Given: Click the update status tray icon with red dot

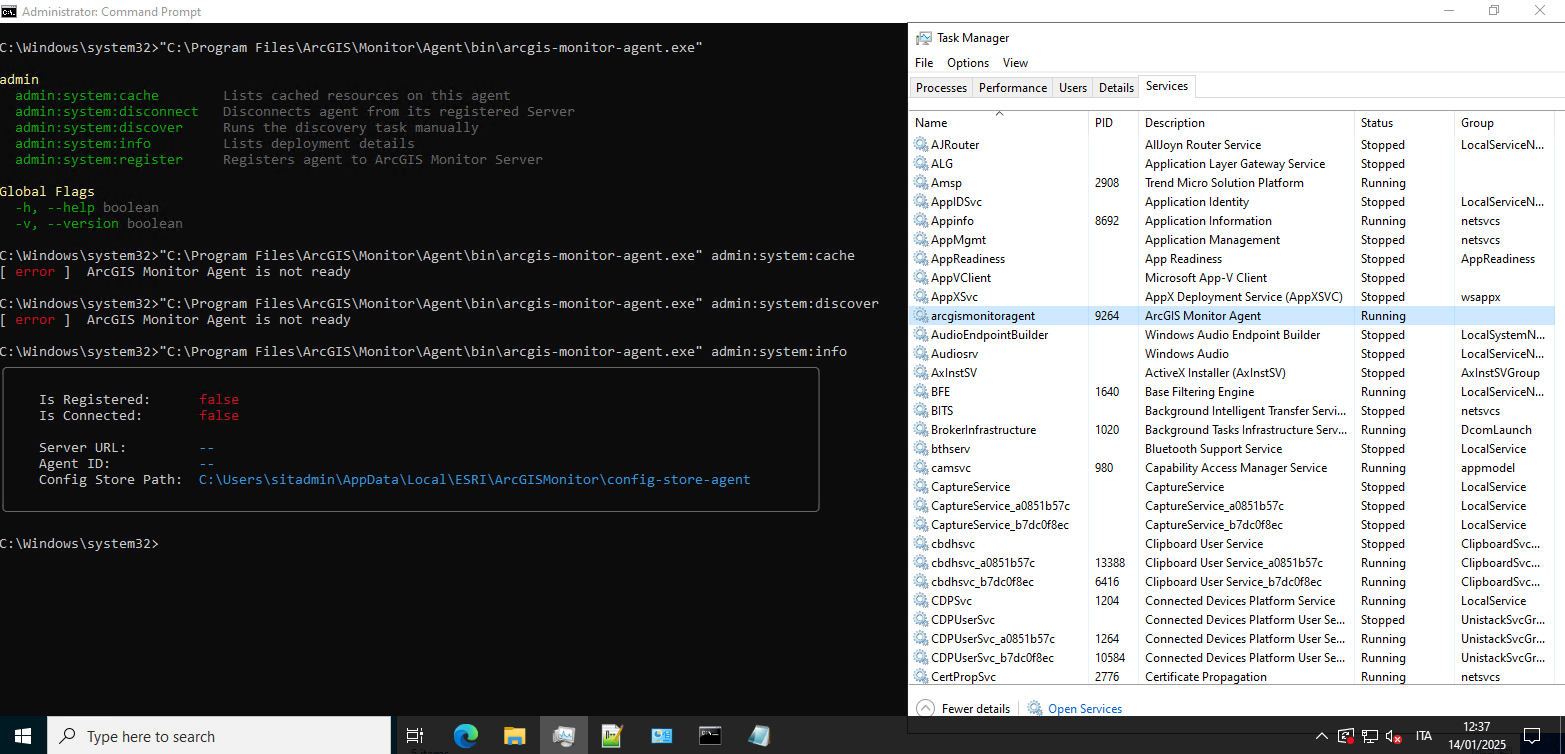Looking at the screenshot, I should point(1347,736).
